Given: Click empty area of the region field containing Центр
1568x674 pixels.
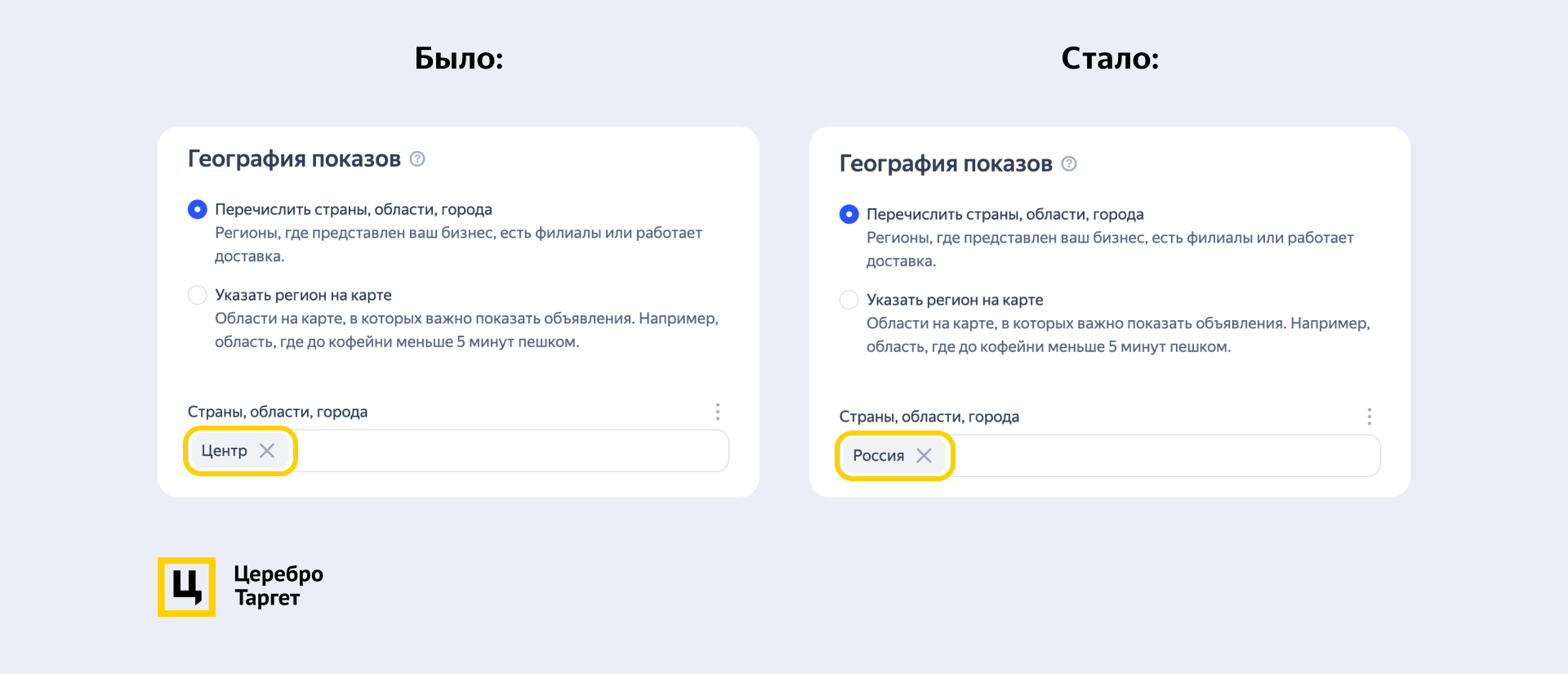Looking at the screenshot, I should 506,451.
